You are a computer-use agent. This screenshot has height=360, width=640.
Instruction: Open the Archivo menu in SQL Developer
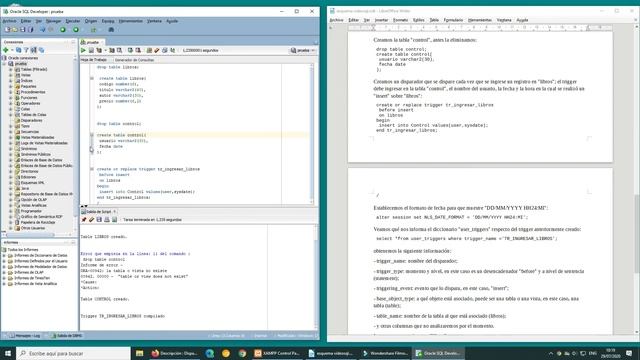click(10, 21)
